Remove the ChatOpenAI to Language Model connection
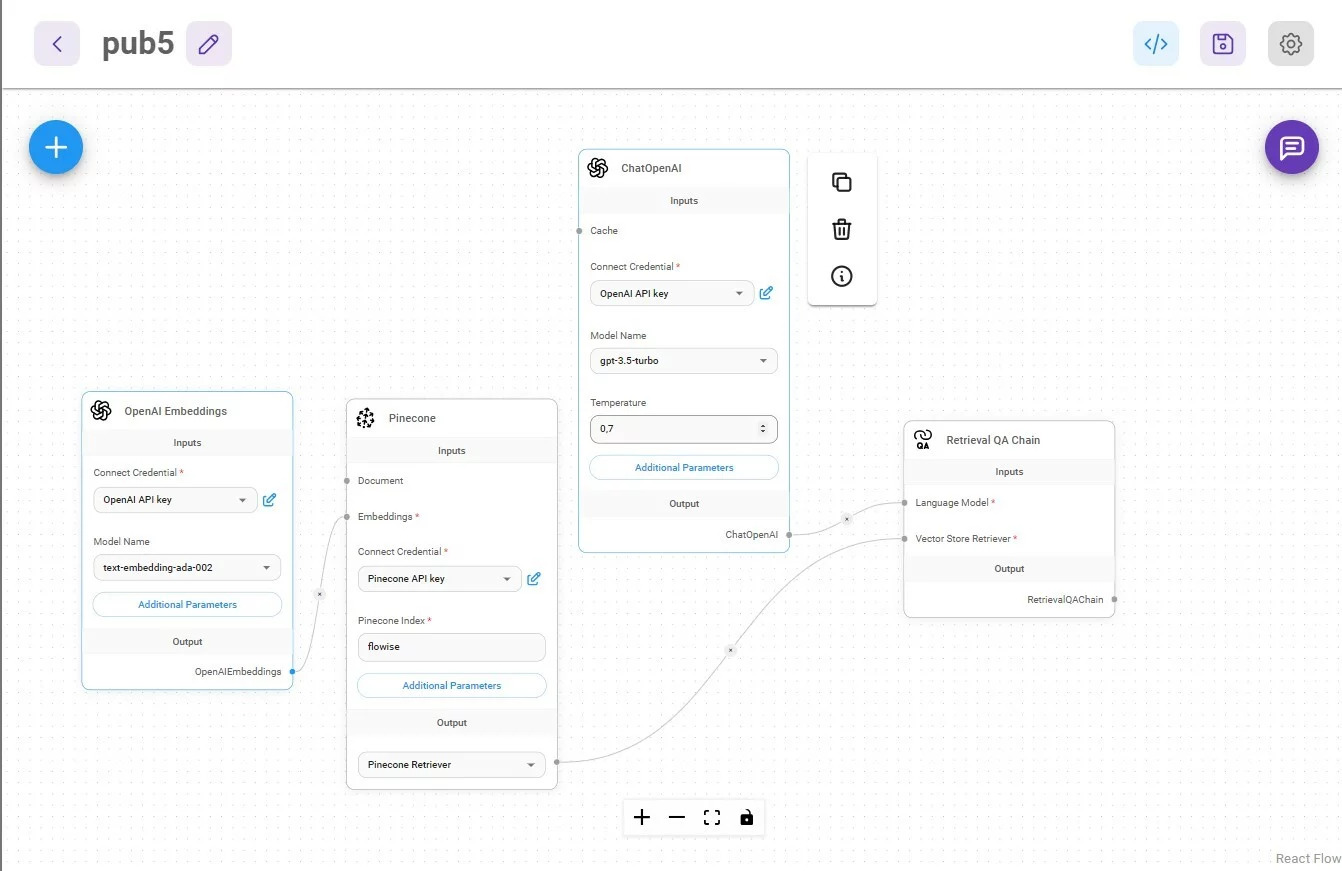 point(847,518)
